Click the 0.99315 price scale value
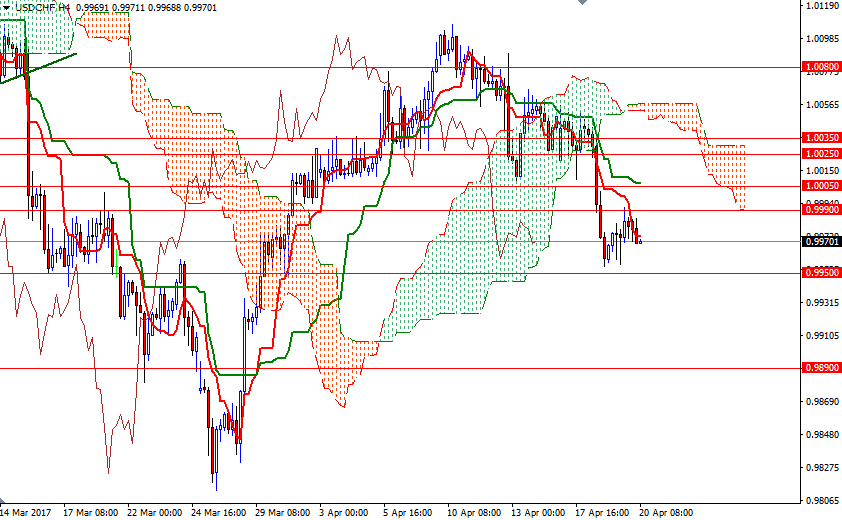This screenshot has width=842, height=520. pyautogui.click(x=823, y=302)
